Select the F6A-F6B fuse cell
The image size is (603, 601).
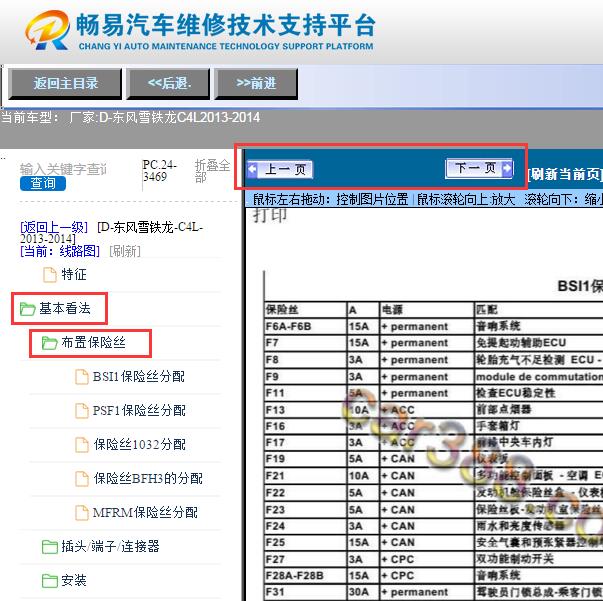[306, 326]
